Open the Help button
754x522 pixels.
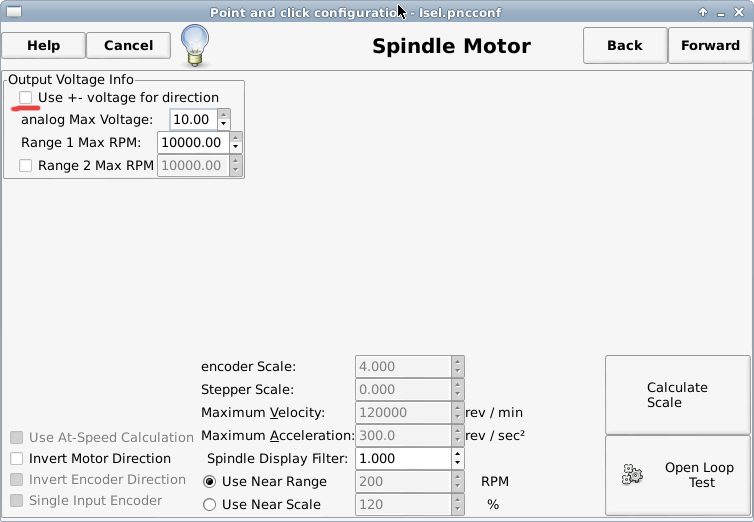coord(43,46)
